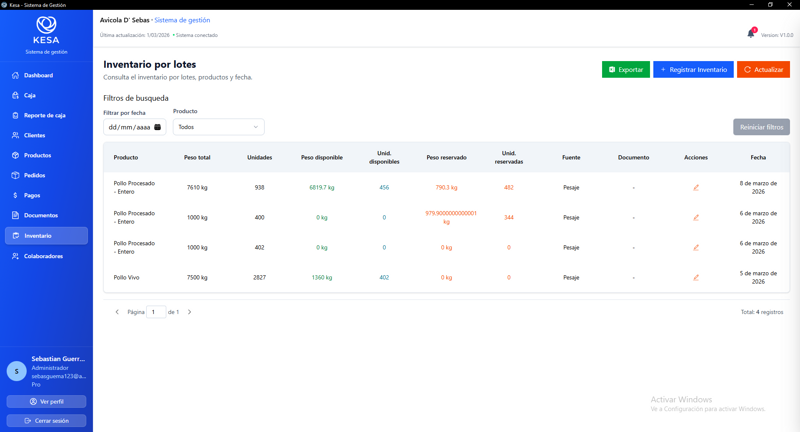Refresh data with the Actualizar button
Viewport: 800px width, 432px height.
[x=763, y=69]
